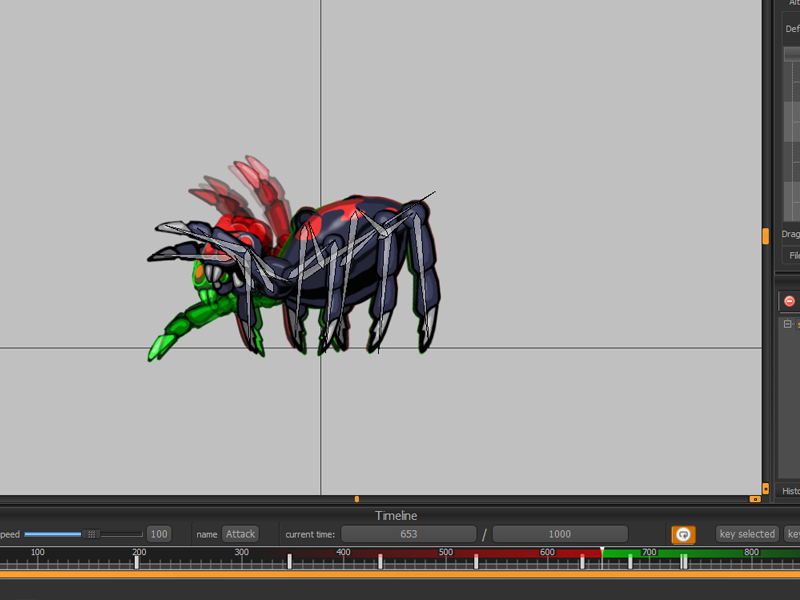Click the orange loop playback icon in Timeline bar

click(x=684, y=533)
